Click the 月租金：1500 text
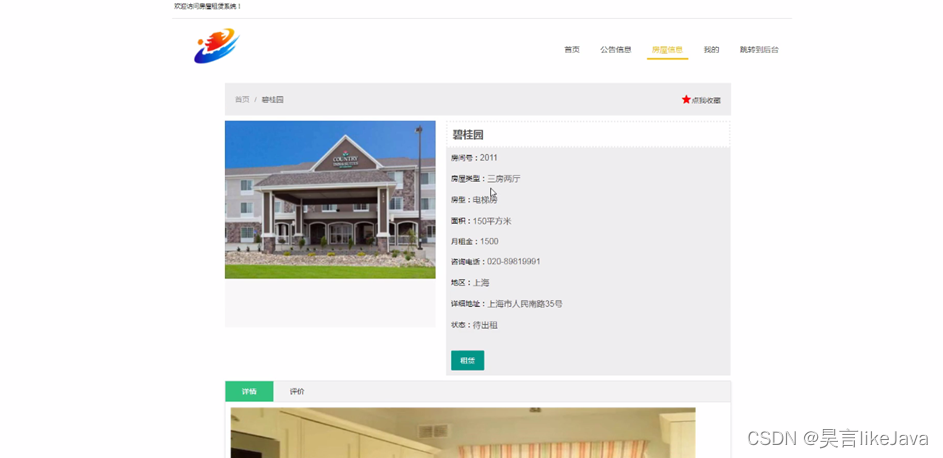This screenshot has height=458, width=943. click(475, 242)
